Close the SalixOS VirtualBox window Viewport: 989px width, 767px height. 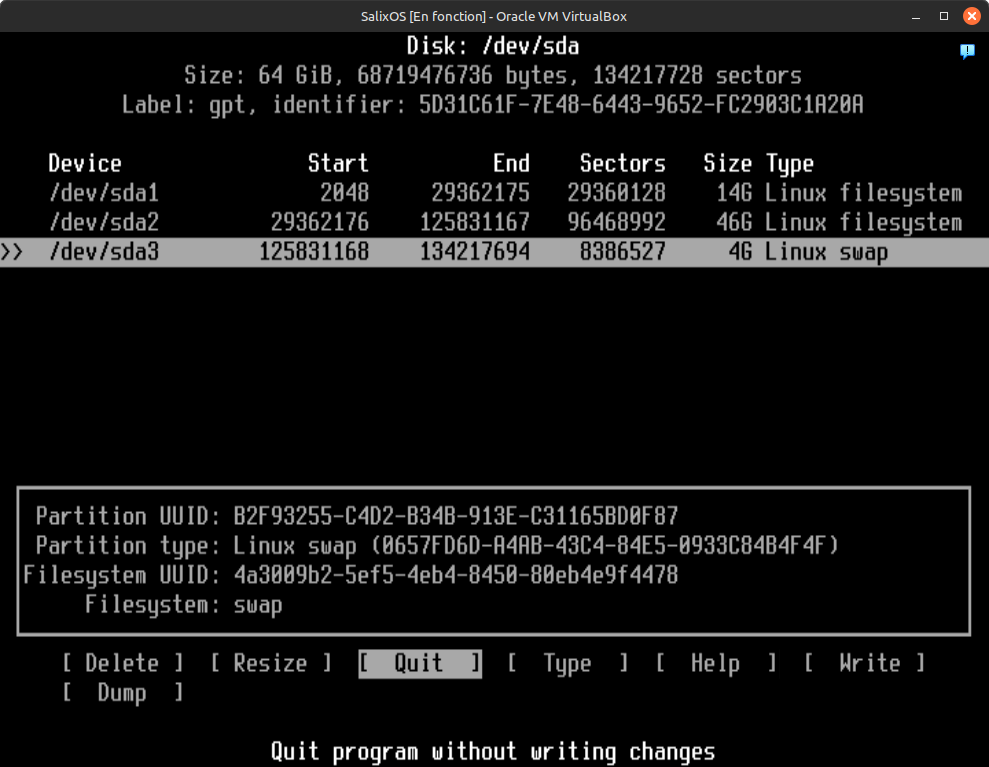[970, 16]
